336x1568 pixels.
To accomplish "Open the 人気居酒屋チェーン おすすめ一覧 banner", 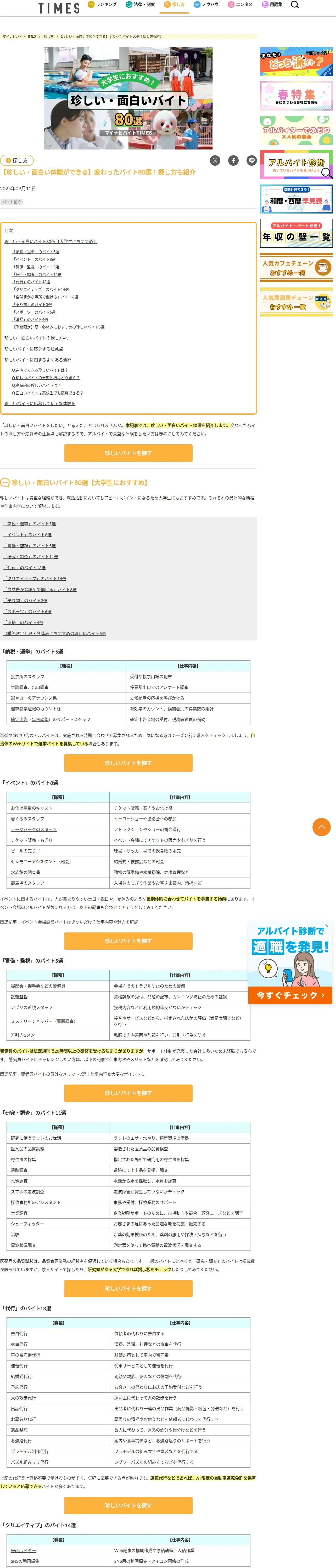I will [296, 302].
